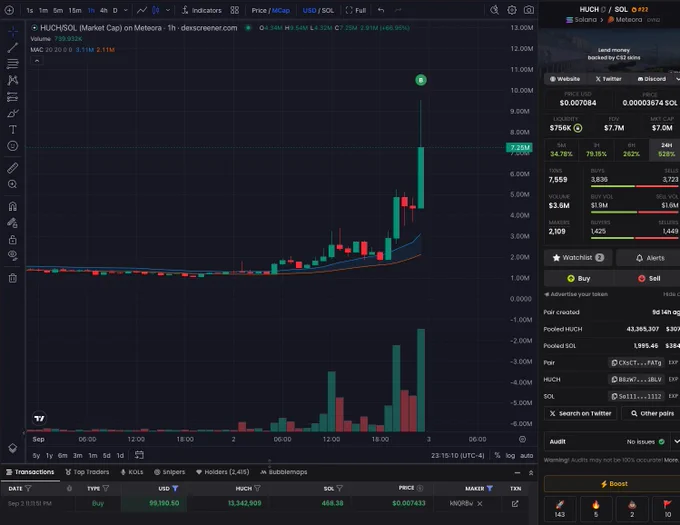Take a chart snapshot with camera icon

click(529, 10)
